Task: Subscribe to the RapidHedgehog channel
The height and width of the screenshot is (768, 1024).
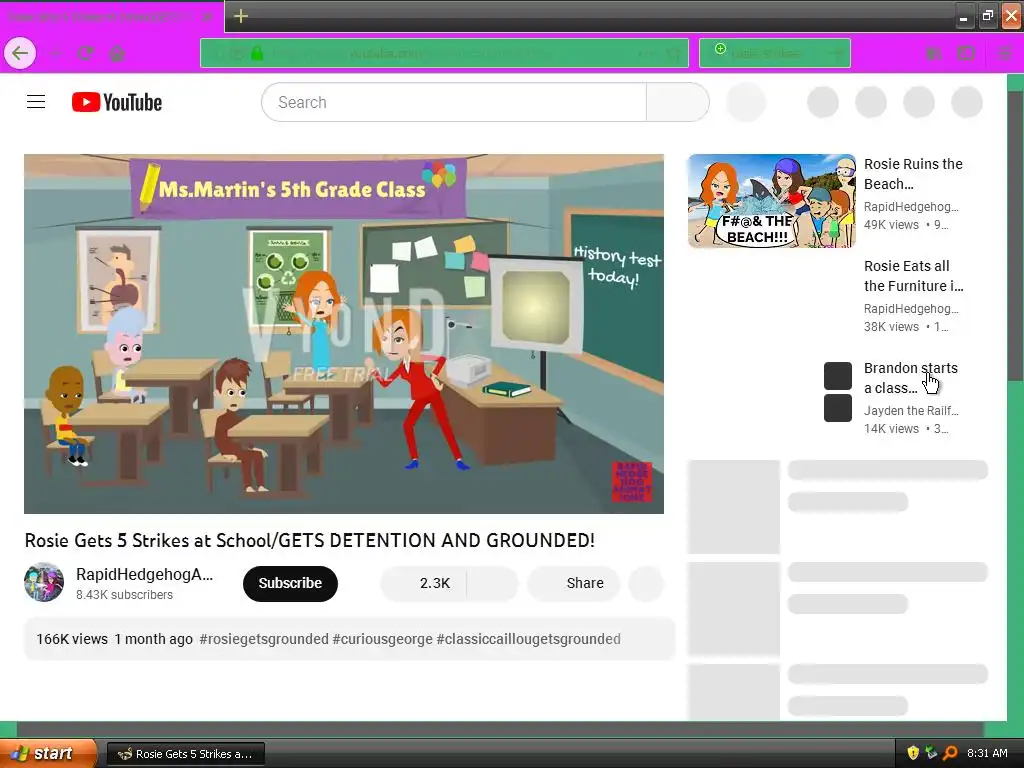Action: (x=290, y=583)
